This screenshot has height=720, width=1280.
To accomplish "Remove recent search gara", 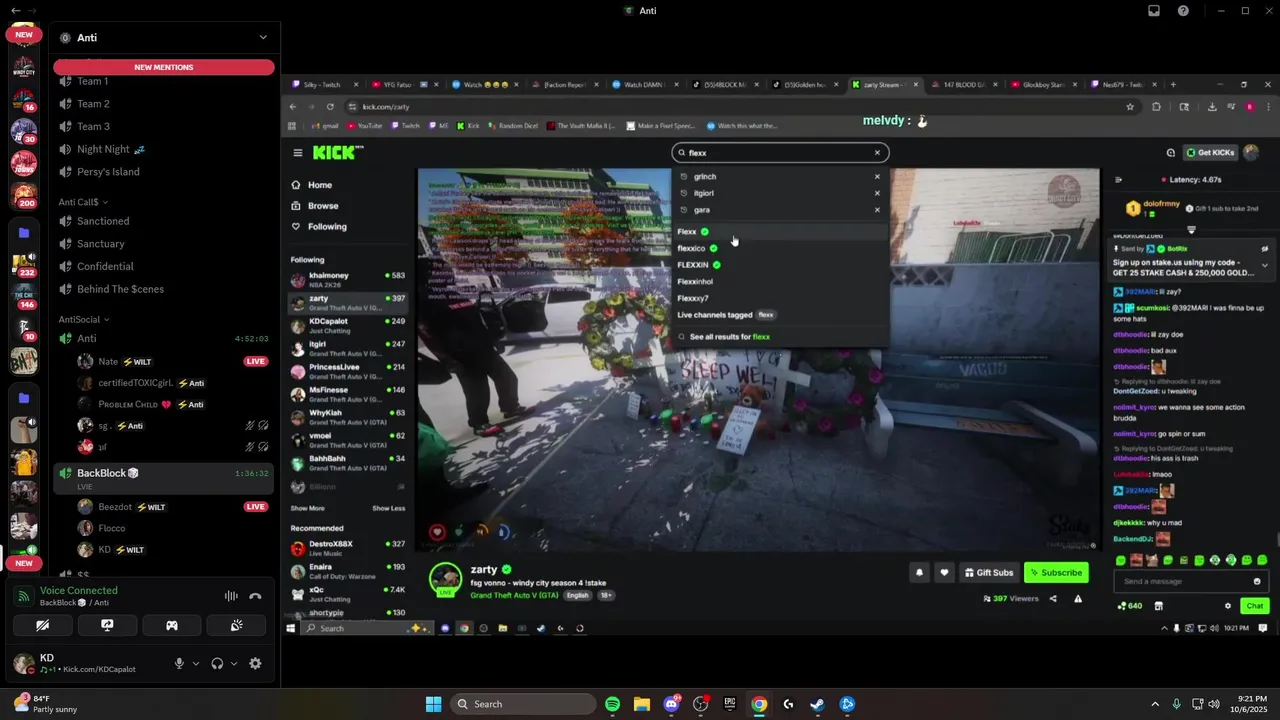I will tap(877, 210).
